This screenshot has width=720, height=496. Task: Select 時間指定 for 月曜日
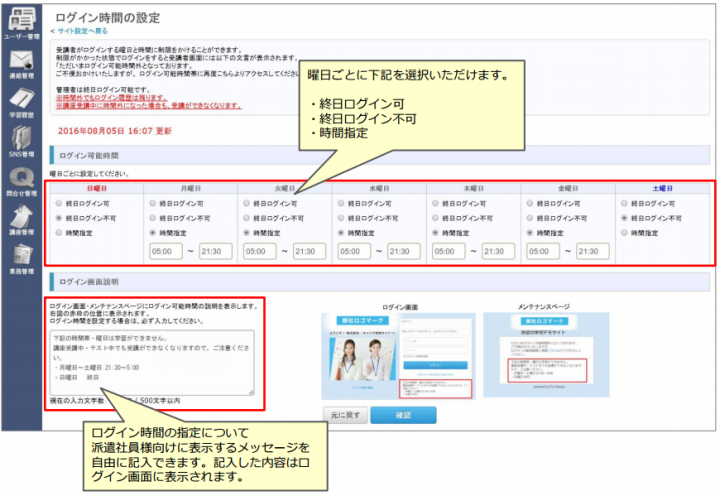(153, 232)
